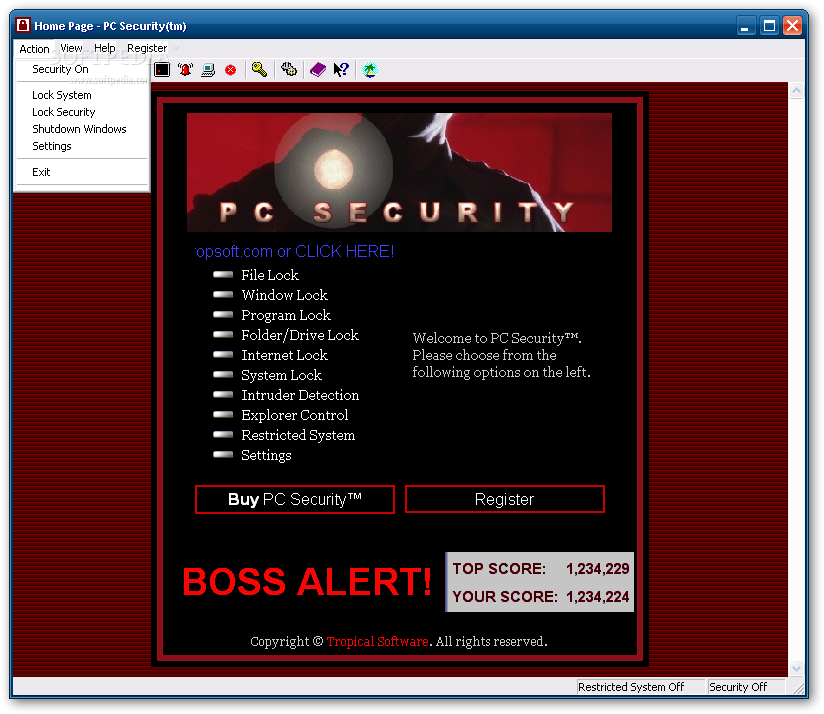Open Program Lock option
This screenshot has height=714, width=824.
pyautogui.click(x=286, y=315)
